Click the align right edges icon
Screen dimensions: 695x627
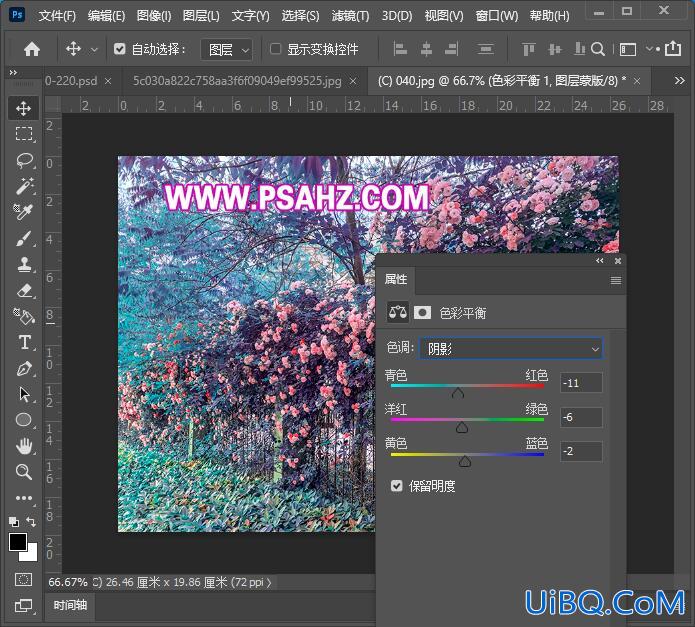click(x=452, y=49)
